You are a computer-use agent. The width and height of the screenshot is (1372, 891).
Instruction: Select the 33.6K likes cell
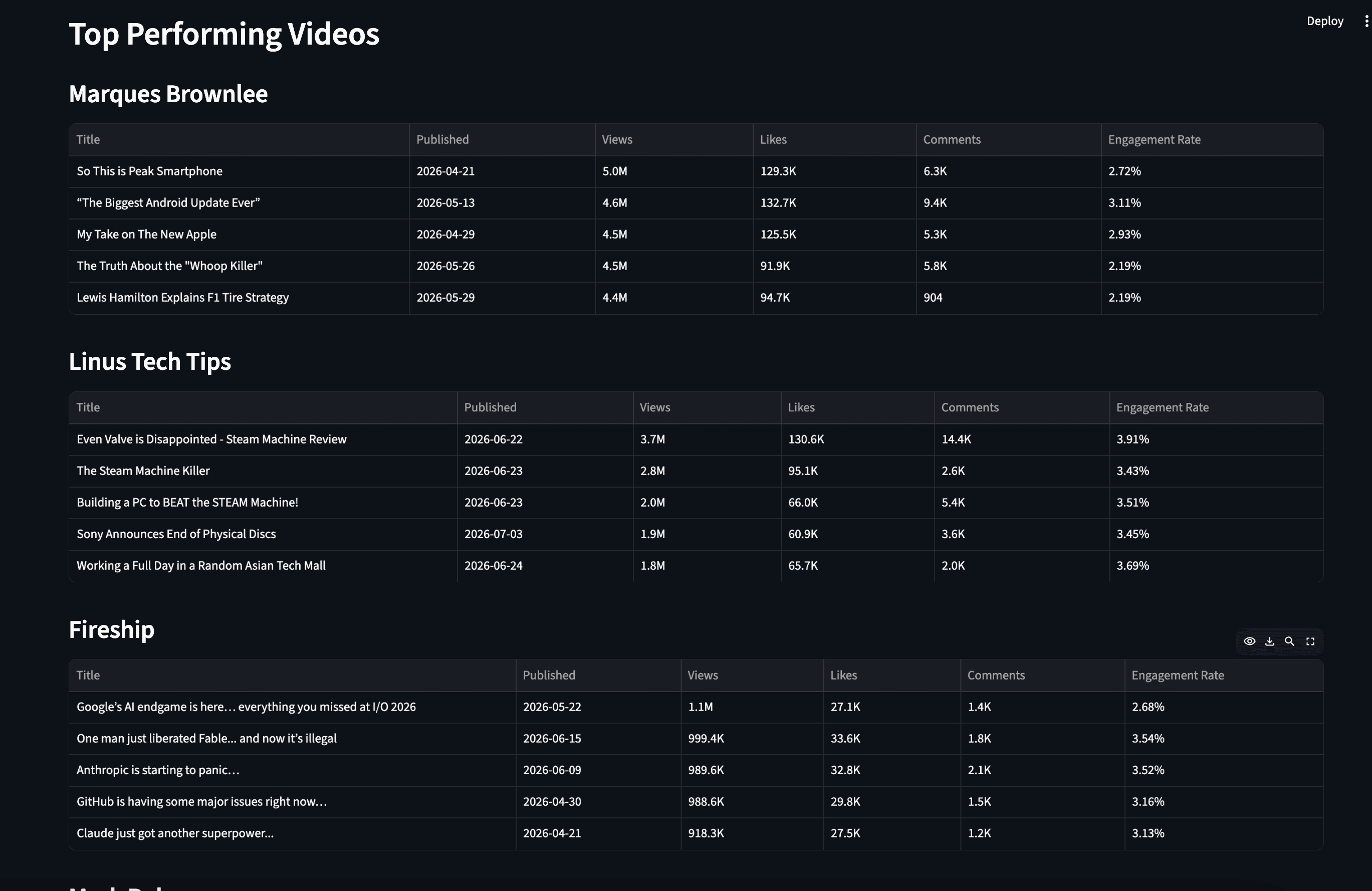(892, 739)
